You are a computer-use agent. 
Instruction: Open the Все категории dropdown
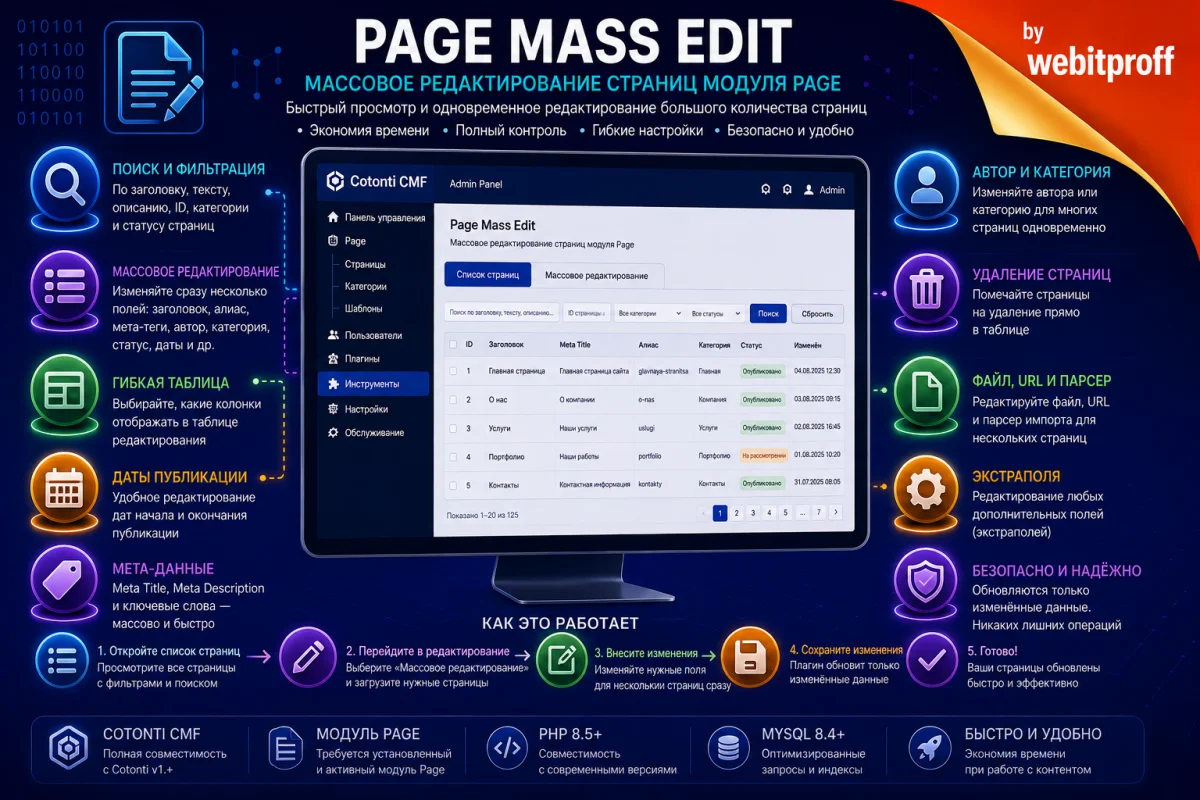click(x=649, y=313)
